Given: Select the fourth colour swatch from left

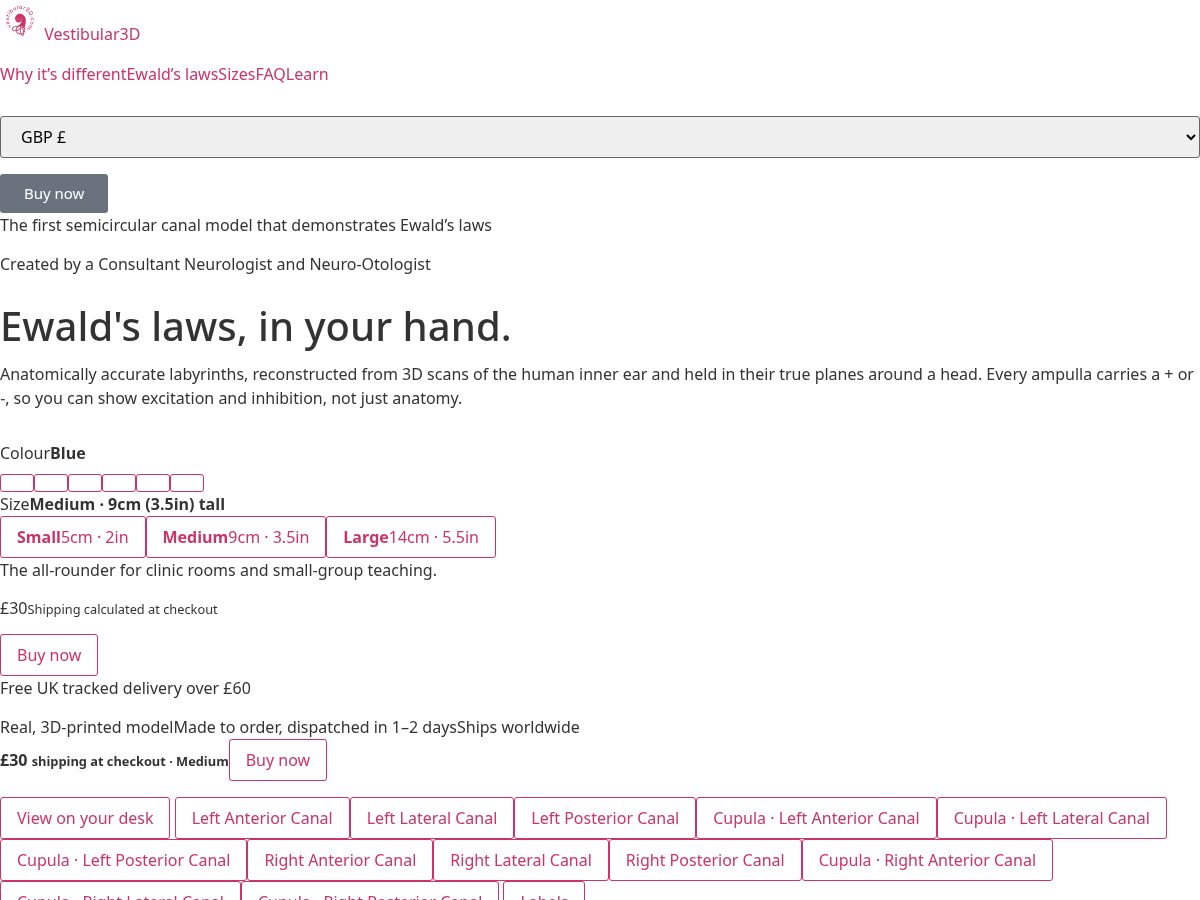Looking at the screenshot, I should tap(119, 483).
